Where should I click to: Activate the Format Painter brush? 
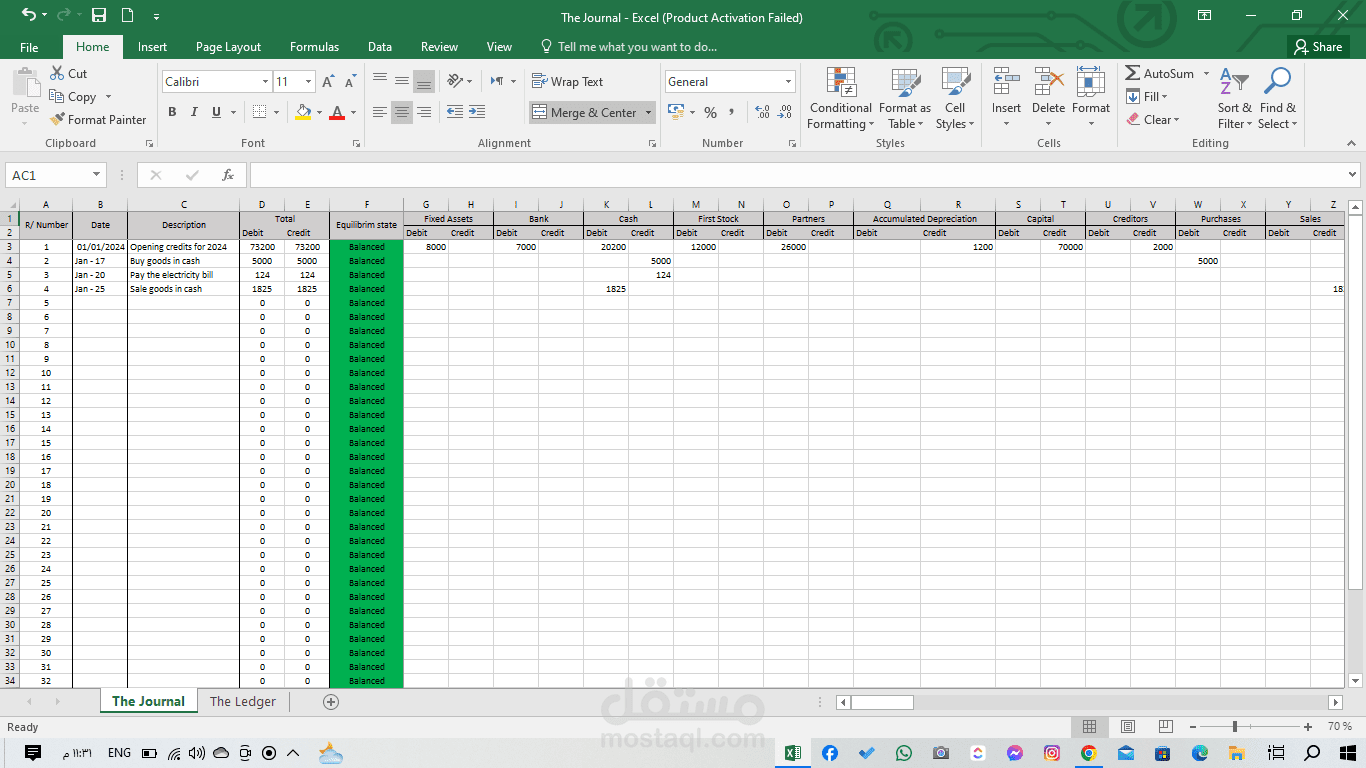click(x=98, y=119)
